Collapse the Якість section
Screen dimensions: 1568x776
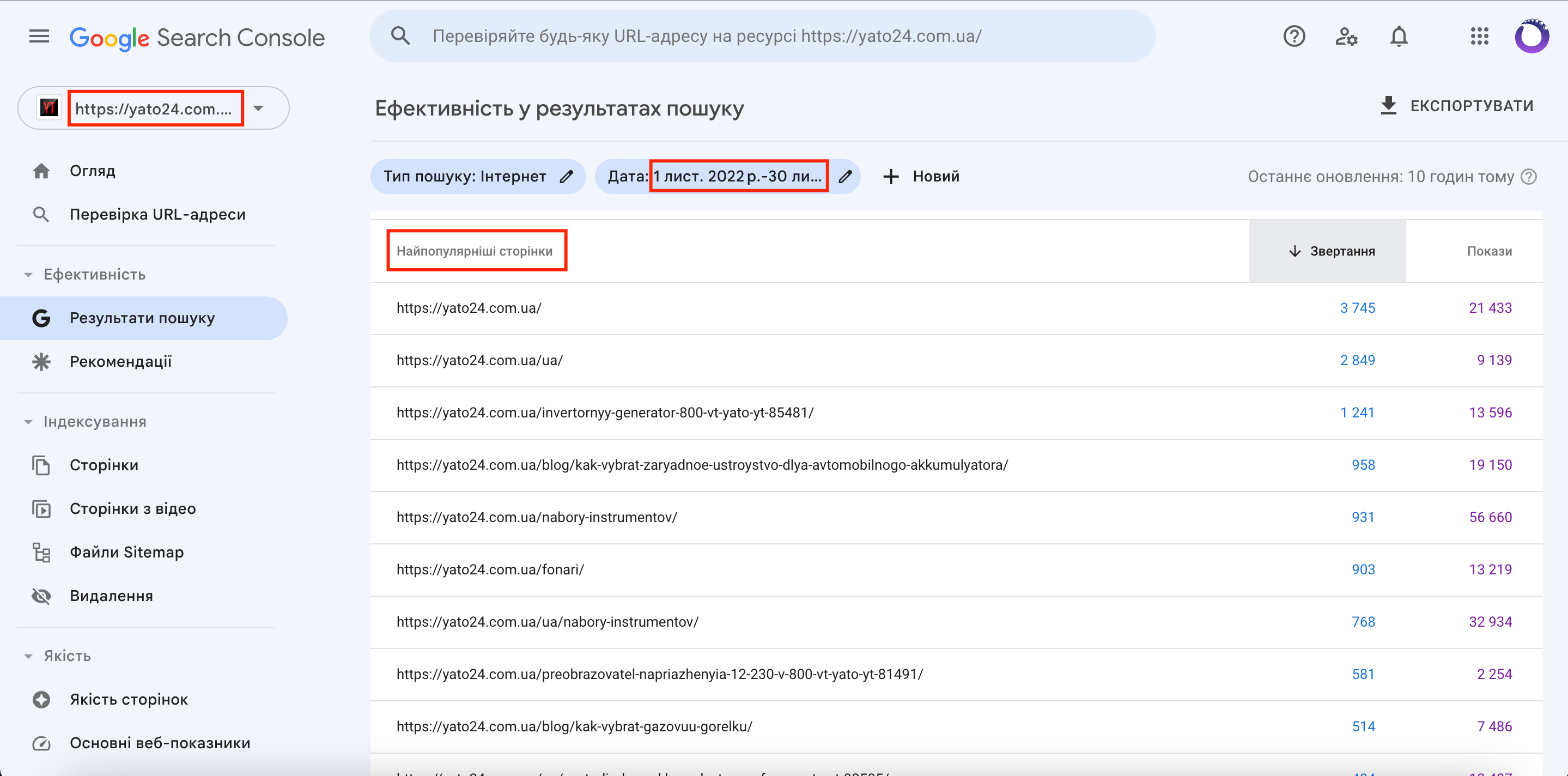[28, 656]
